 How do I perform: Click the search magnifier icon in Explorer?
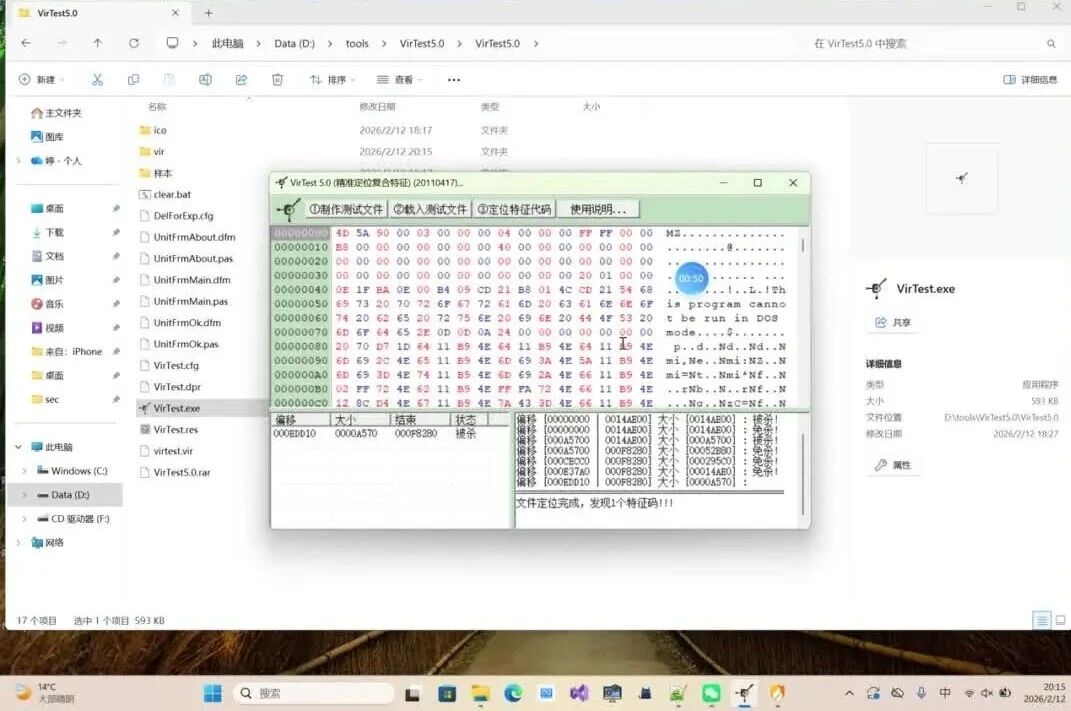[x=1051, y=44]
